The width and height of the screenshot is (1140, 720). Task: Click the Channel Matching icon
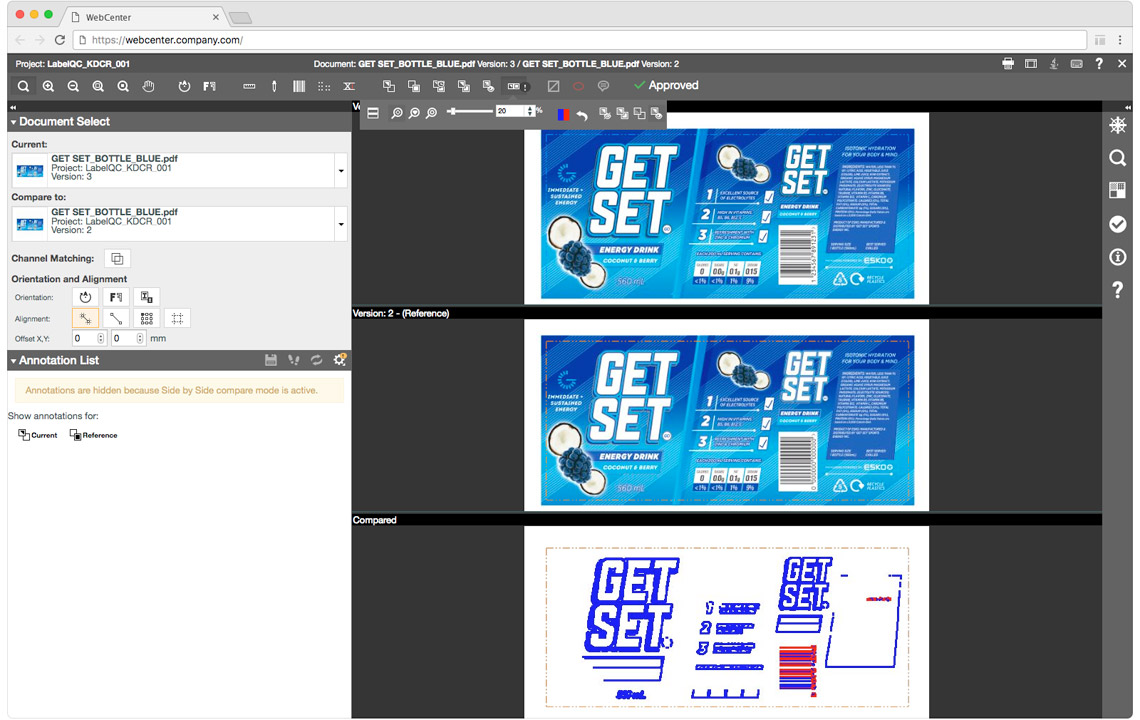(x=117, y=257)
